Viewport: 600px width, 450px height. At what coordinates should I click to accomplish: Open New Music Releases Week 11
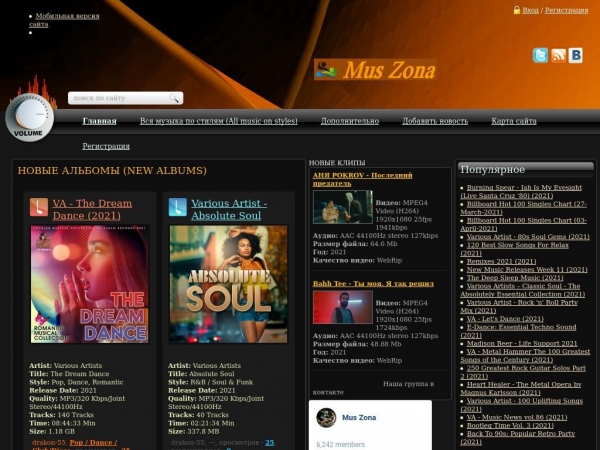pyautogui.click(x=527, y=269)
